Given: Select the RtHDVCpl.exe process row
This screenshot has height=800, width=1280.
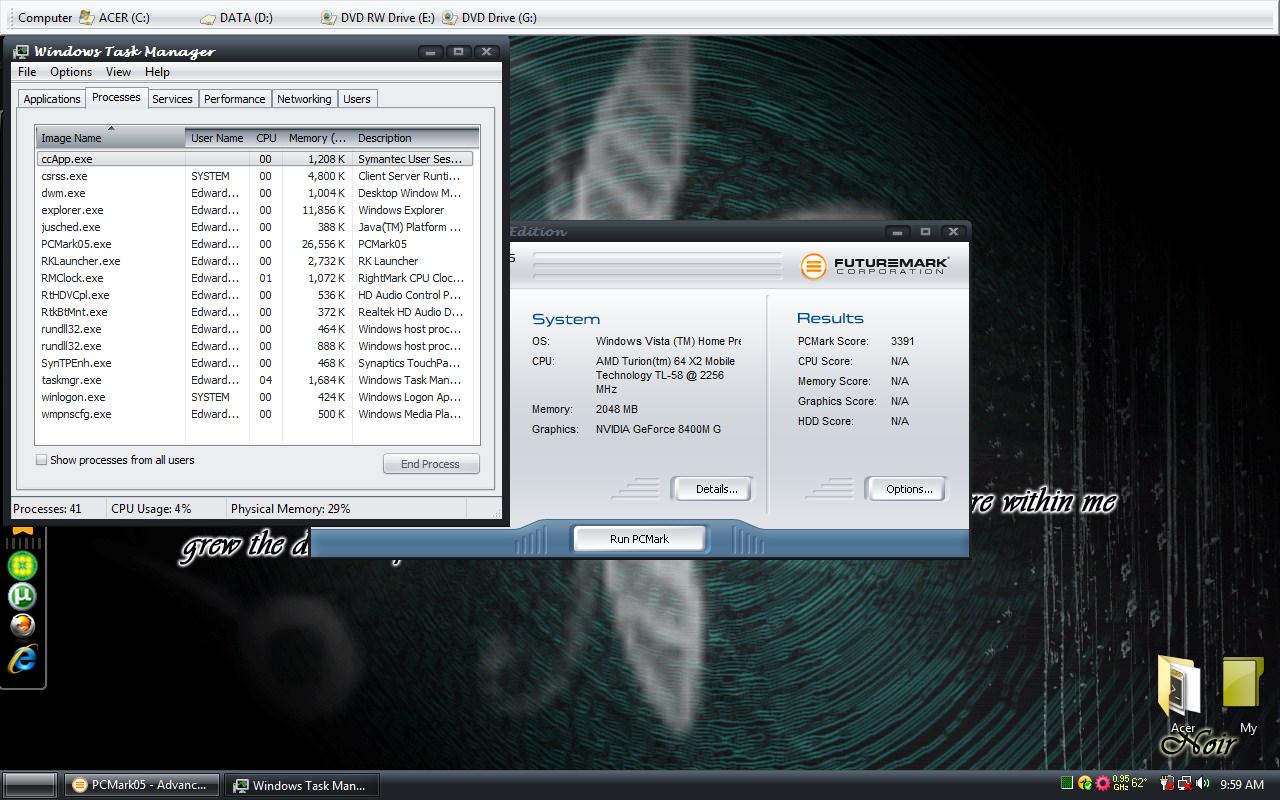Looking at the screenshot, I should (255, 295).
